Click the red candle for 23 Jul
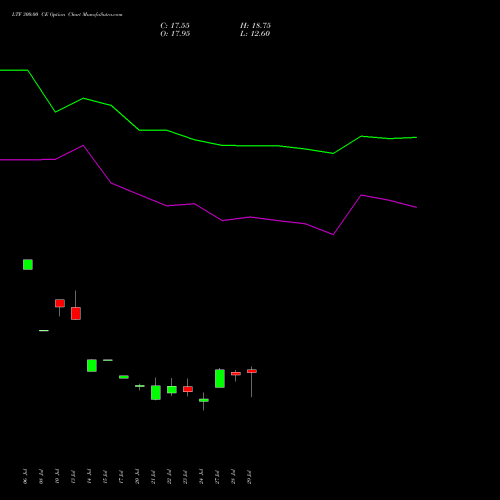This screenshot has height=500, width=500. pyautogui.click(x=188, y=389)
